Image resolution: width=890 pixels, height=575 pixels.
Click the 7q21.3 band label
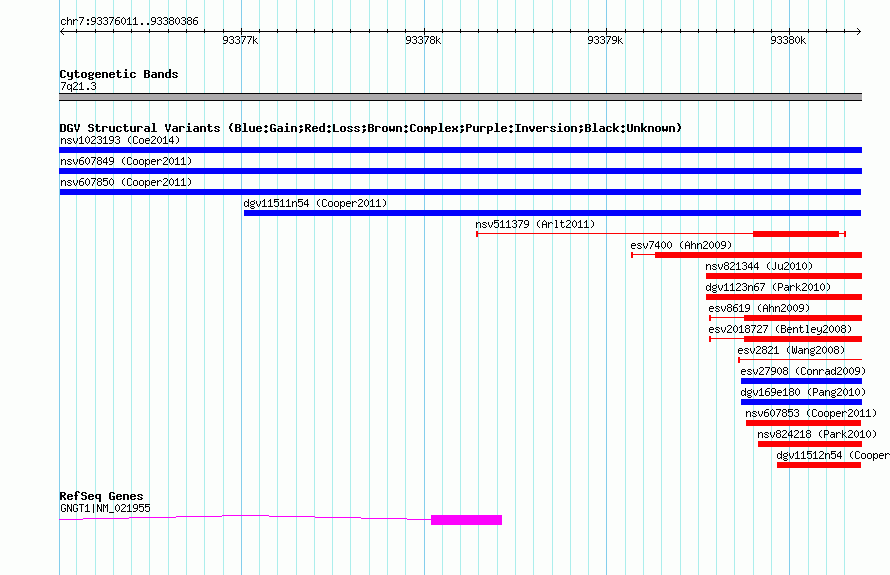[78, 86]
